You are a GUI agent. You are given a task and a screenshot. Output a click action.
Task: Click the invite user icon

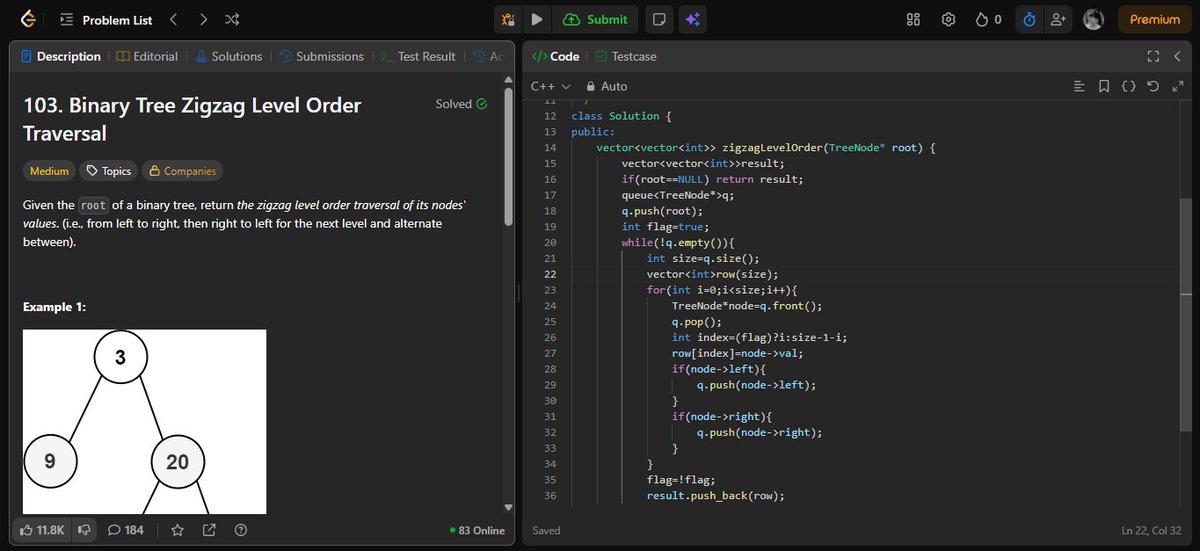[x=1058, y=19]
